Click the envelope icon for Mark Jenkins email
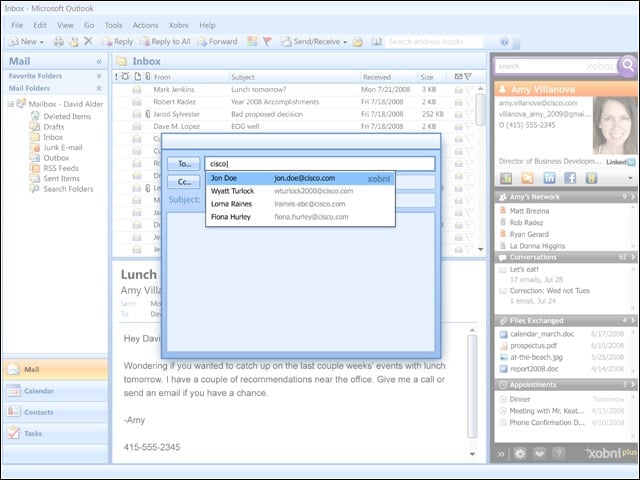The image size is (640, 480). 137,89
